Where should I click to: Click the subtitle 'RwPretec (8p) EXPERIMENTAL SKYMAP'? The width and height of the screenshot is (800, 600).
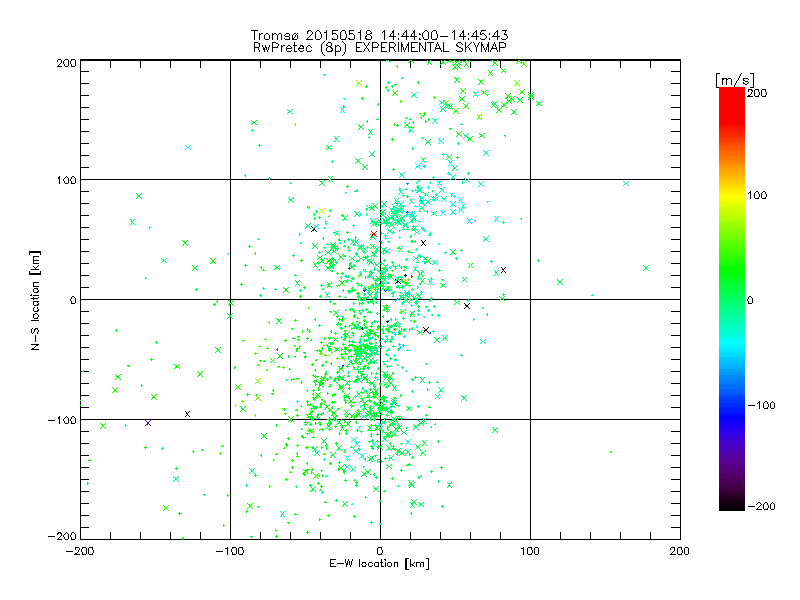(x=380, y=47)
